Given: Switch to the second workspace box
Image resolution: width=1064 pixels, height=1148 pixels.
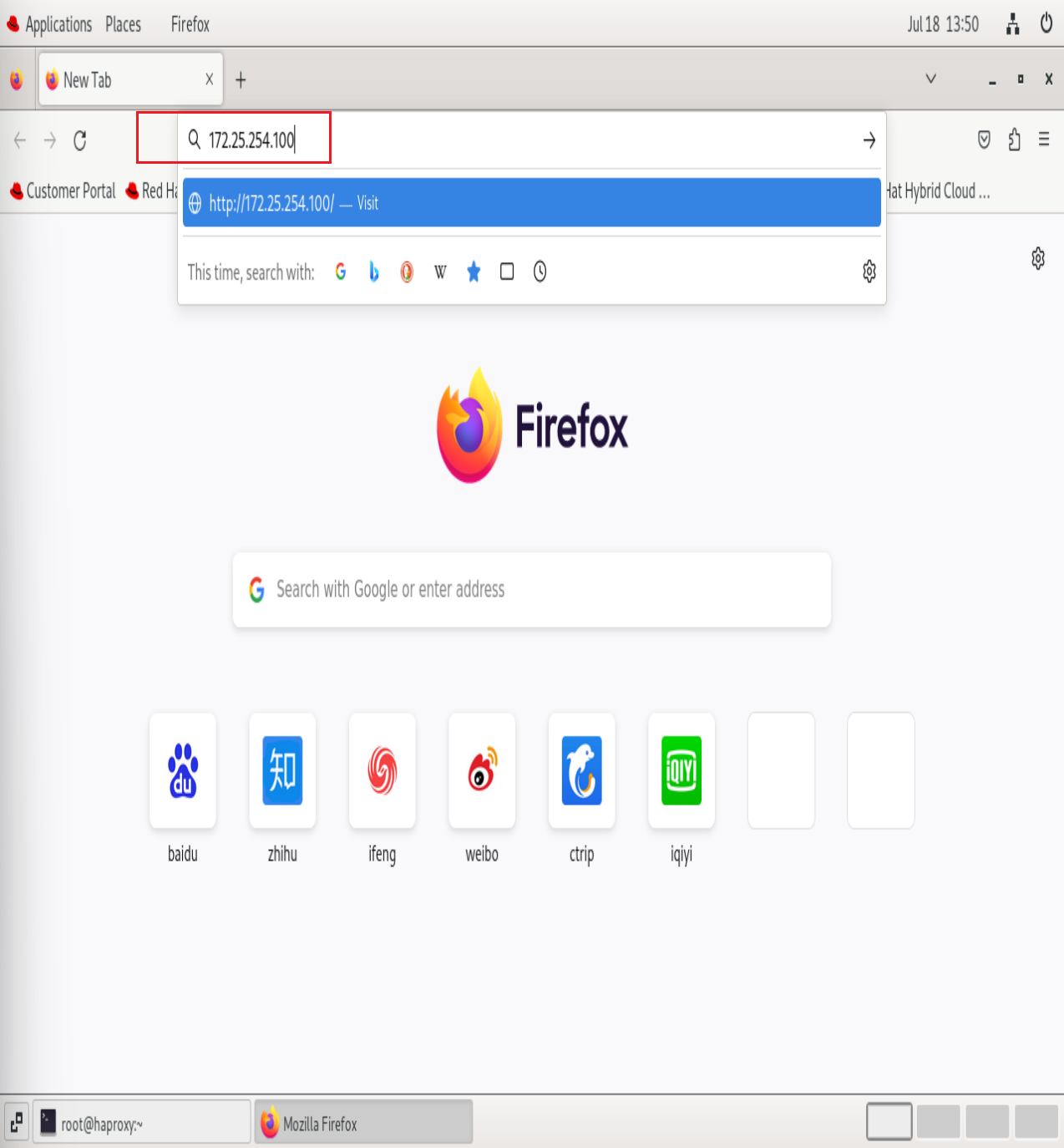Looking at the screenshot, I should (x=939, y=1122).
